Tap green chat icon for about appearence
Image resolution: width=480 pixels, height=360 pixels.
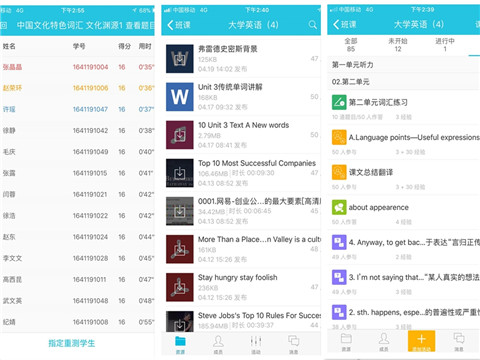click(339, 207)
